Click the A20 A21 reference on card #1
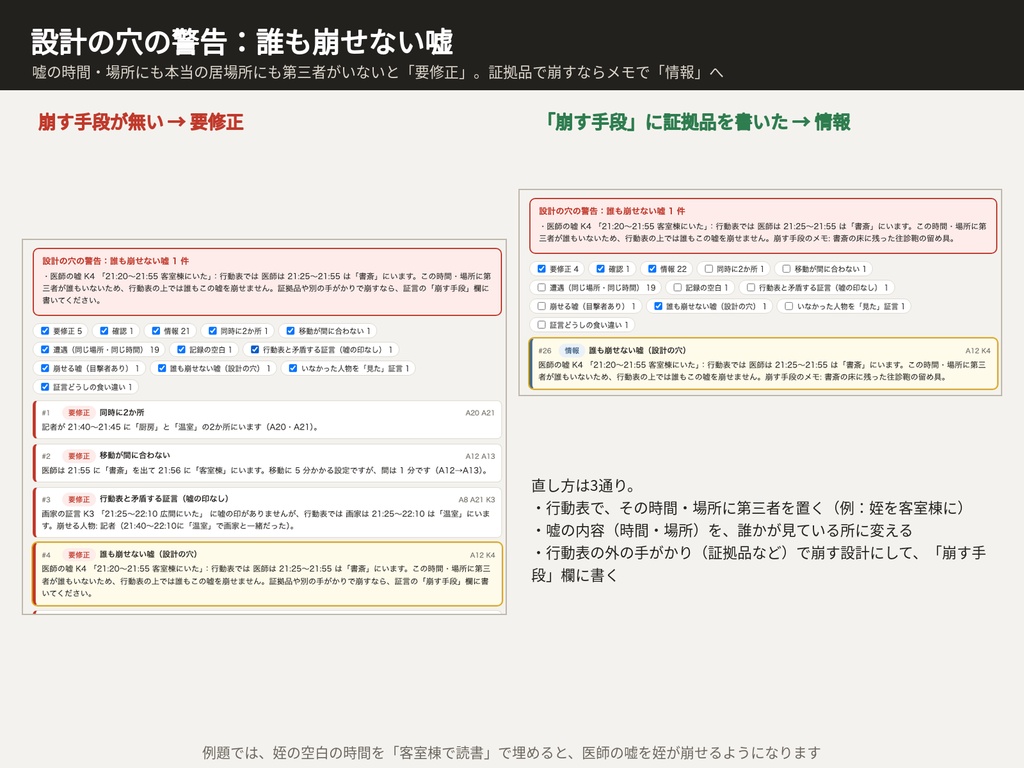Viewport: 1024px width, 768px height. tap(480, 413)
